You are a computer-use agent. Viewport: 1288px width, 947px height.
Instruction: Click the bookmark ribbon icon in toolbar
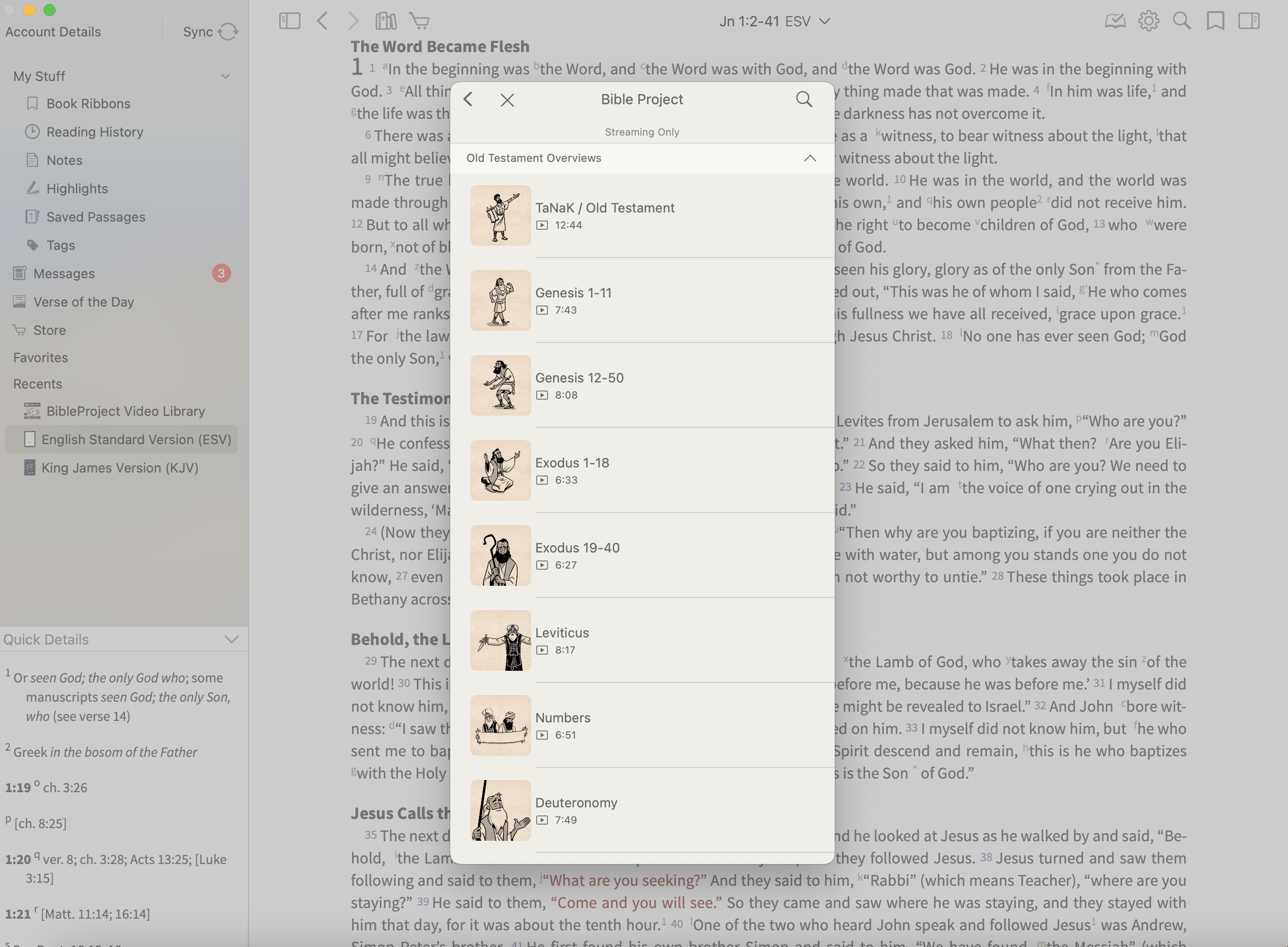point(1215,21)
